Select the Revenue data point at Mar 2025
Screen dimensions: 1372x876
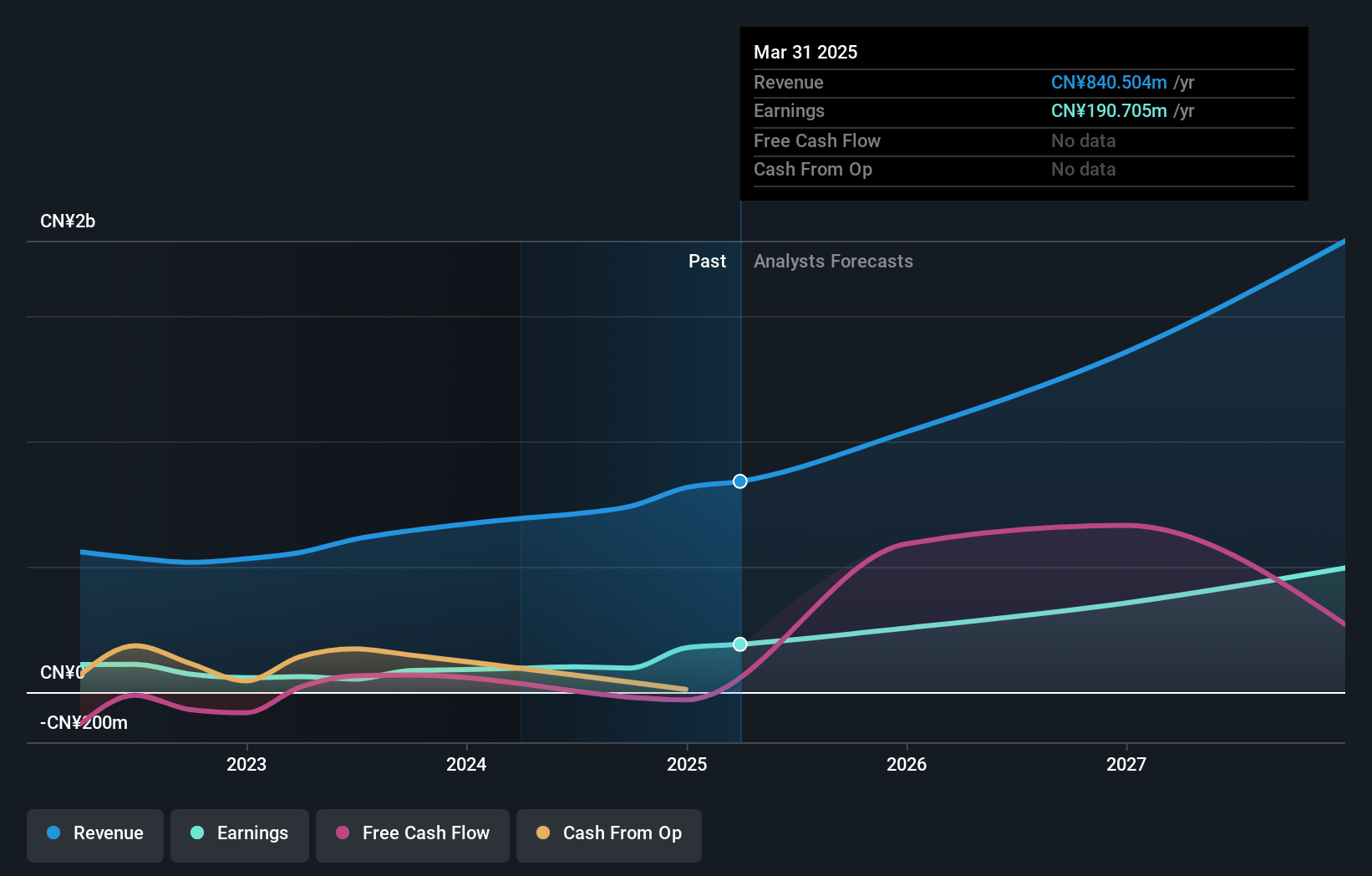click(x=740, y=481)
